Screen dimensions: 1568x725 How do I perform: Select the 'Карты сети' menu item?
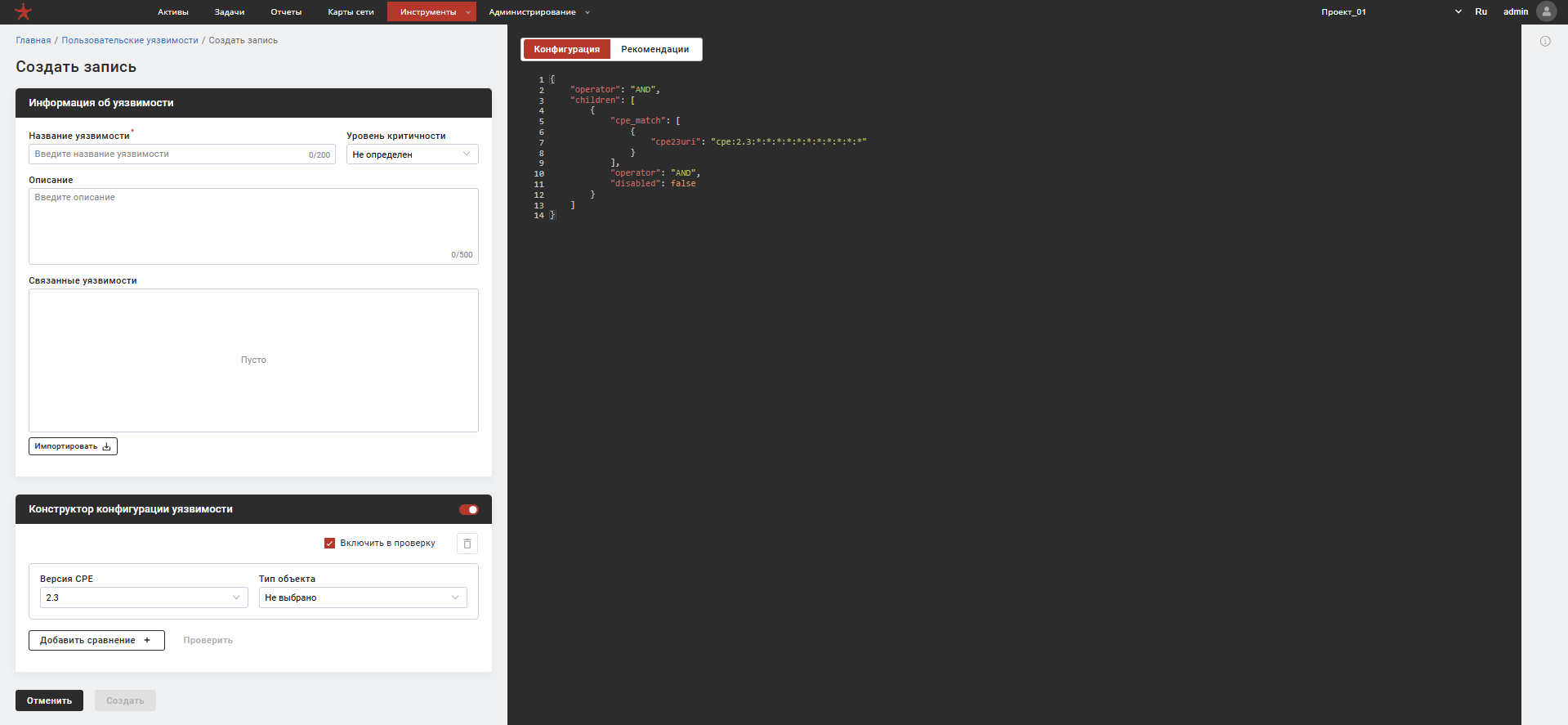pos(351,11)
